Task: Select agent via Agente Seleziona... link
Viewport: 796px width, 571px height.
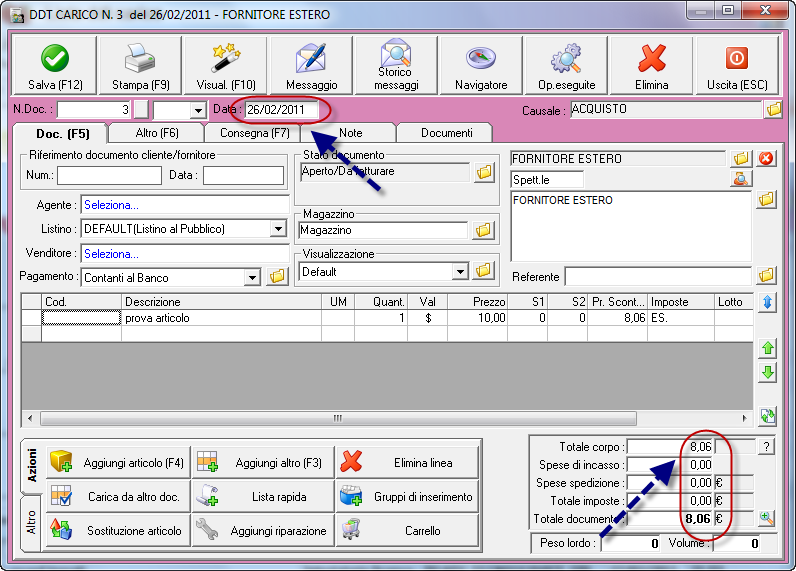Action: click(x=111, y=205)
